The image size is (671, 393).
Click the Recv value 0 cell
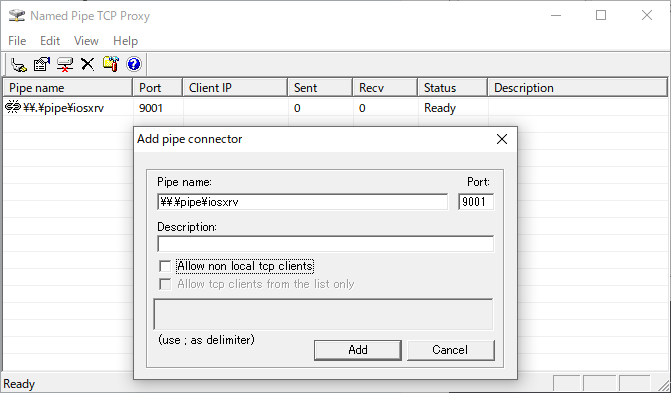[x=362, y=108]
